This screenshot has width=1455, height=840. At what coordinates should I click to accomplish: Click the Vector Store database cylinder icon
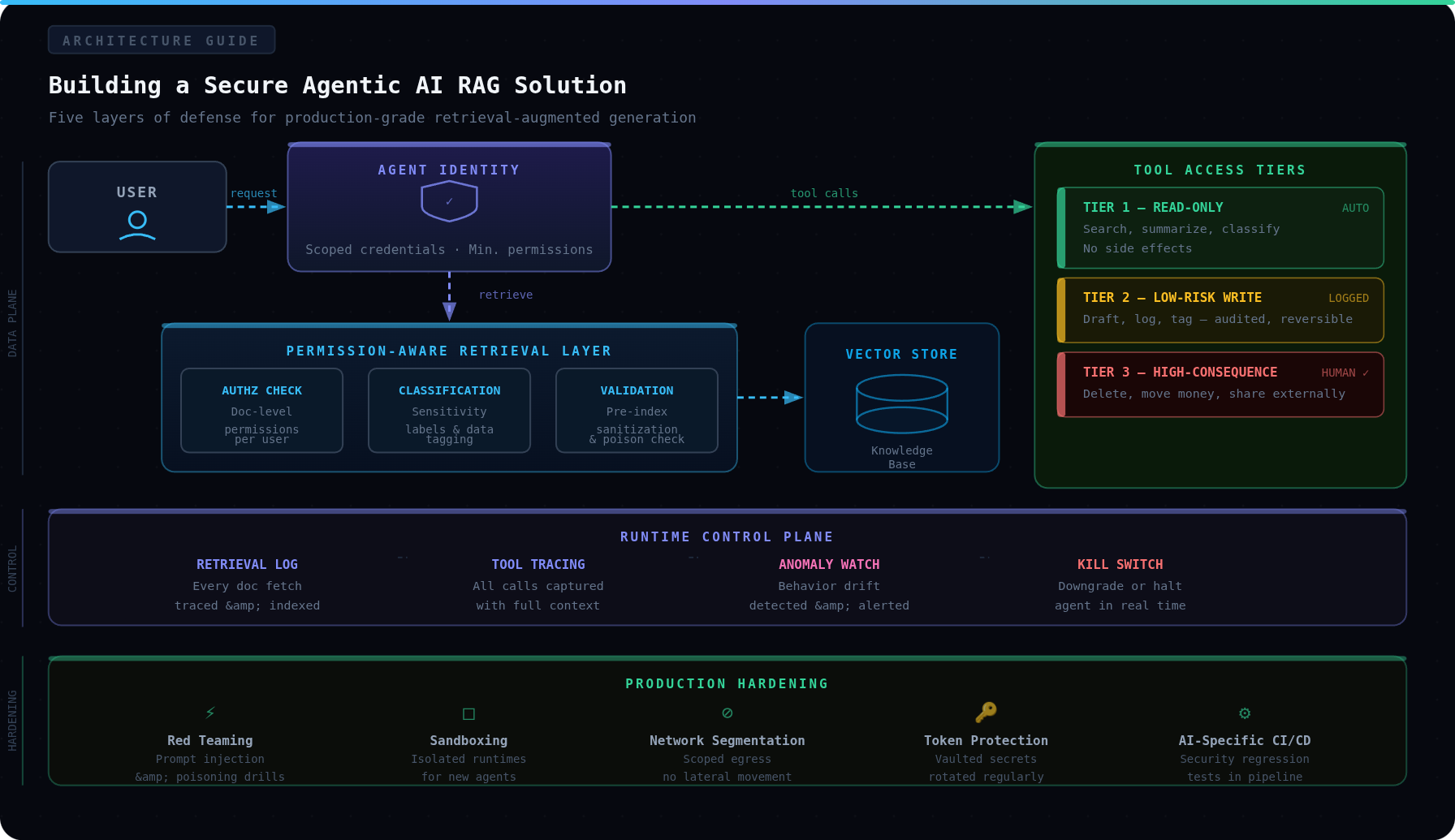pyautogui.click(x=902, y=404)
